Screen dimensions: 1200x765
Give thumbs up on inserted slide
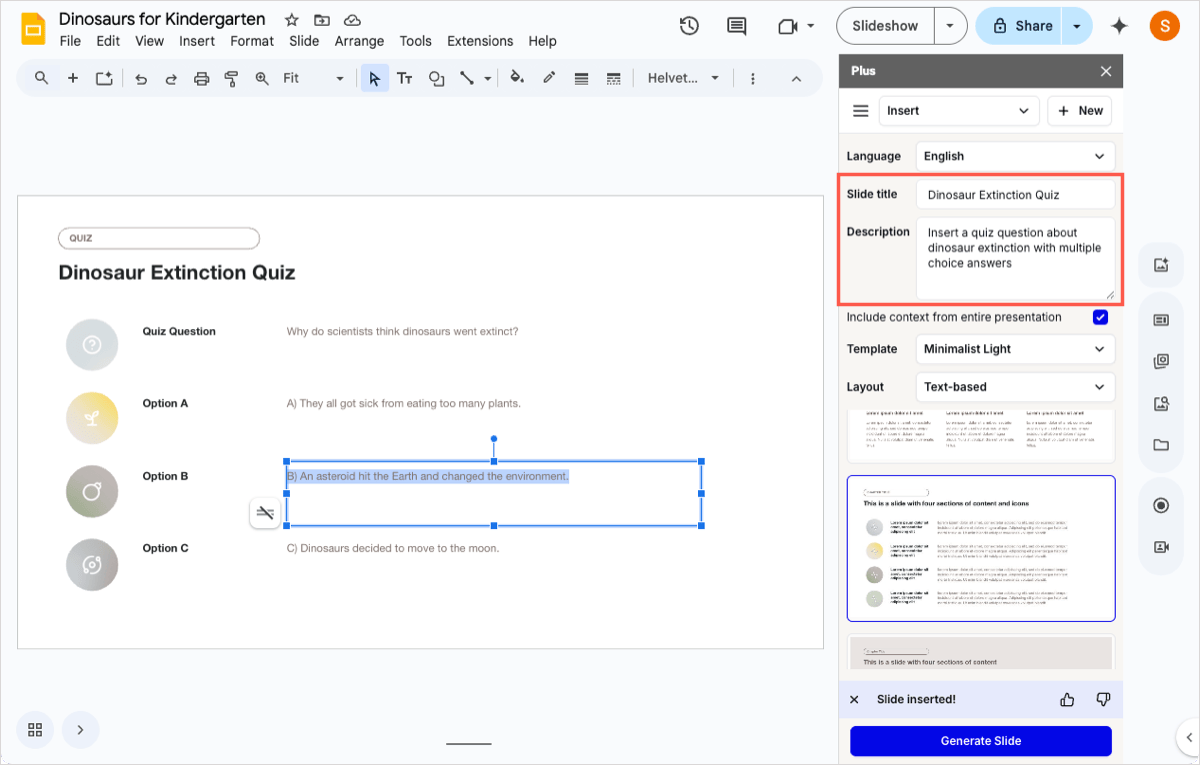point(1067,700)
